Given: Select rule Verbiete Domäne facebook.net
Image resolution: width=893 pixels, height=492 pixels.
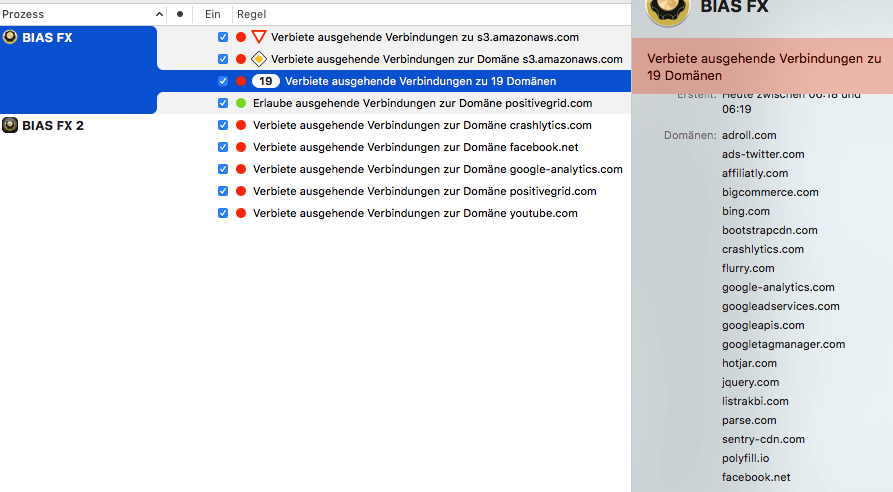Looking at the screenshot, I should click(416, 147).
